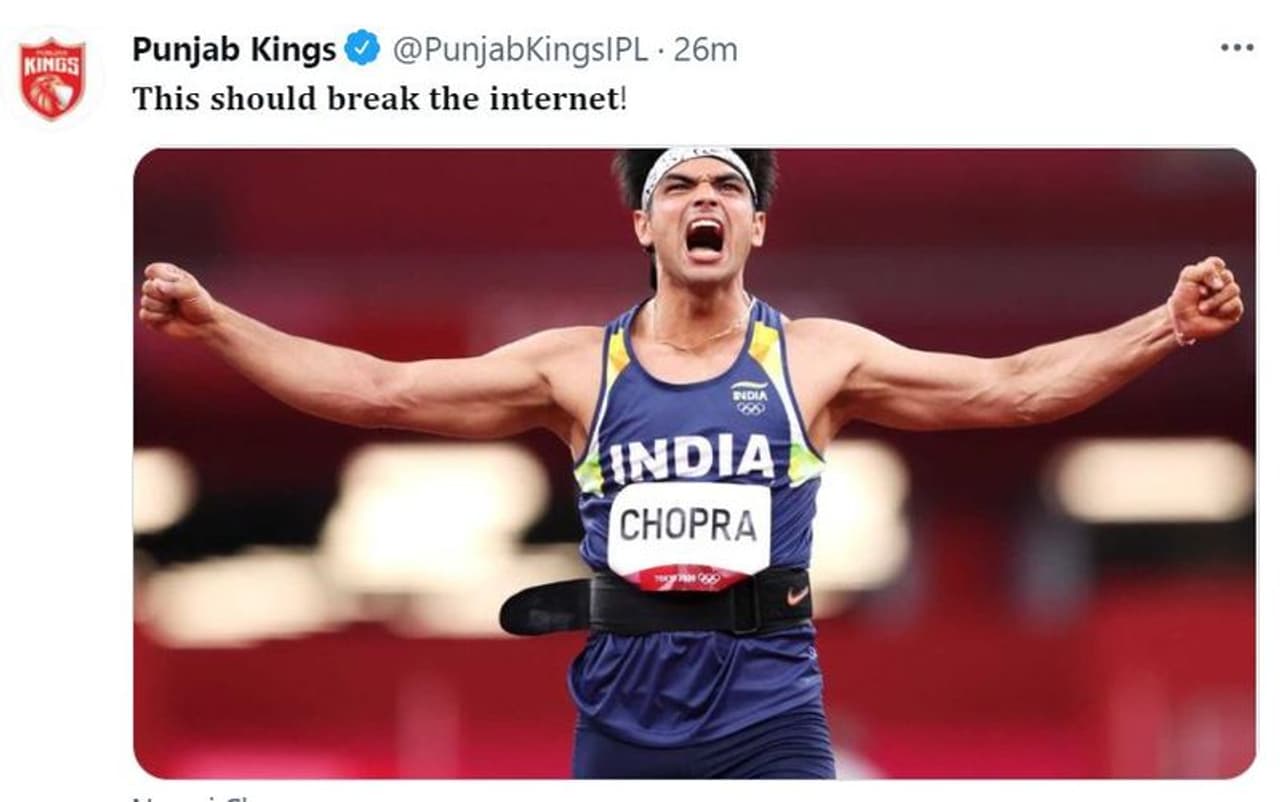Click the athlete's white headband
The height and width of the screenshot is (802, 1280).
point(699,161)
